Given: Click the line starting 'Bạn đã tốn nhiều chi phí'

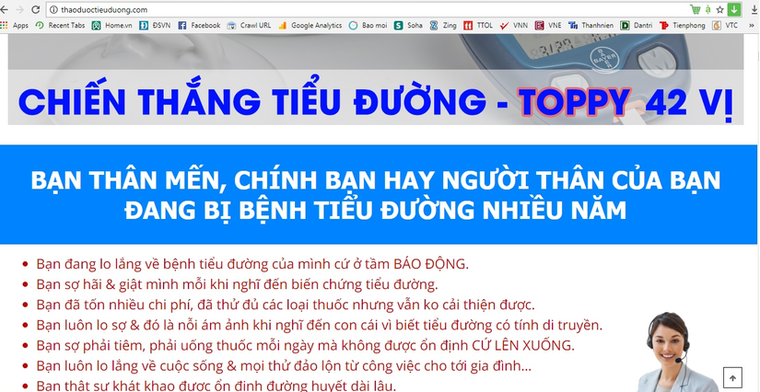Looking at the screenshot, I should (x=285, y=305).
